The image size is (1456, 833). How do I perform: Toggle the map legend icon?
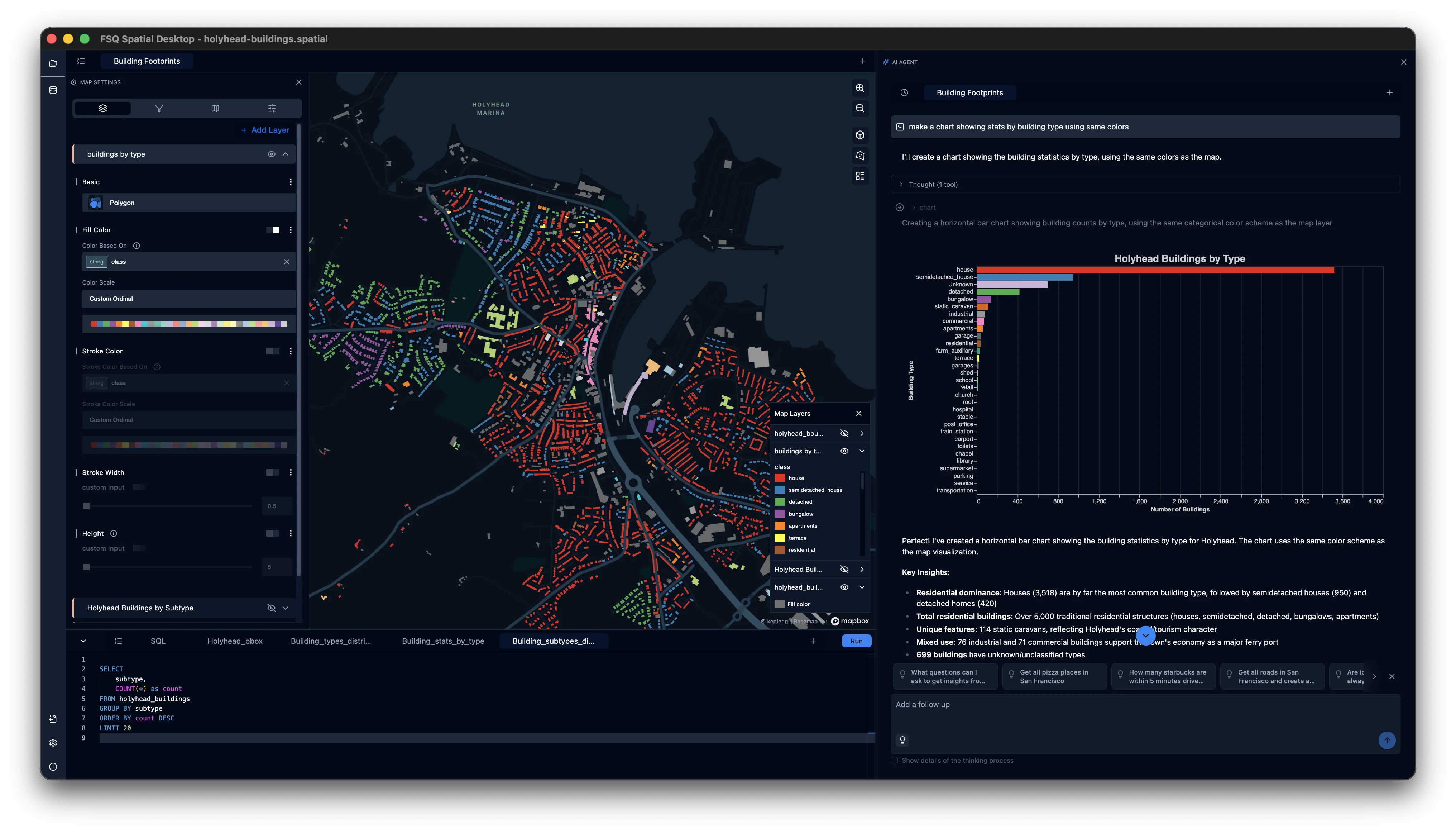click(x=859, y=176)
